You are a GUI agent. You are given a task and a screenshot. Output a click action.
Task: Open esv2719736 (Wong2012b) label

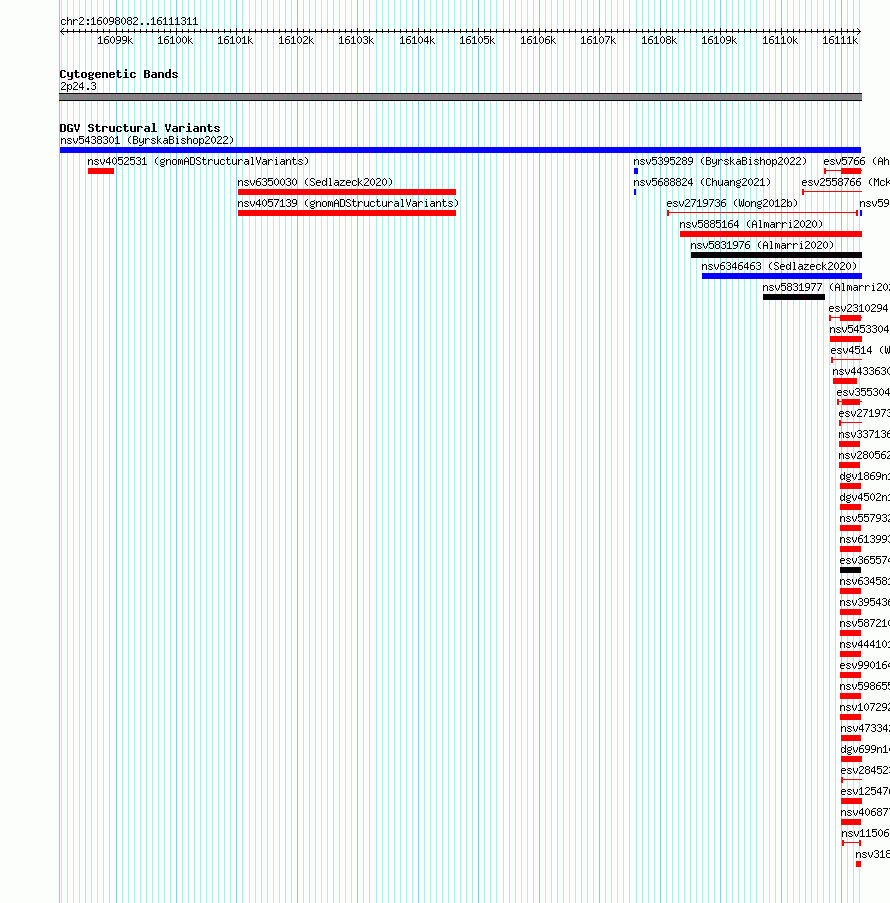click(732, 203)
